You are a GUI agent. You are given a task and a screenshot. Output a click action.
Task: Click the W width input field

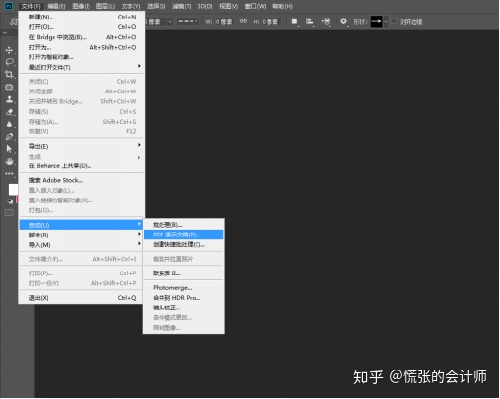coord(224,22)
